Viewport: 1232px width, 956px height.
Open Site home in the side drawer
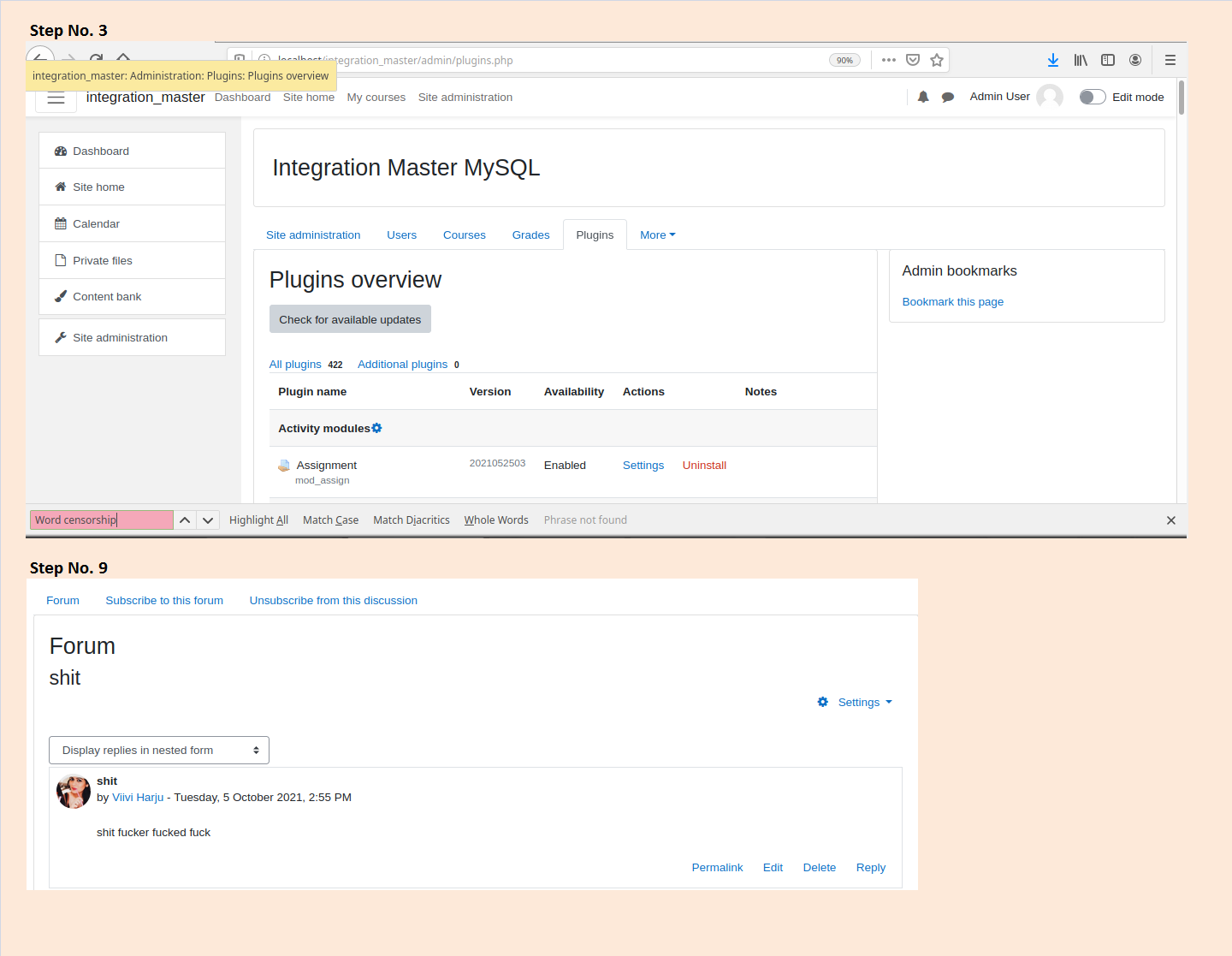coord(132,187)
